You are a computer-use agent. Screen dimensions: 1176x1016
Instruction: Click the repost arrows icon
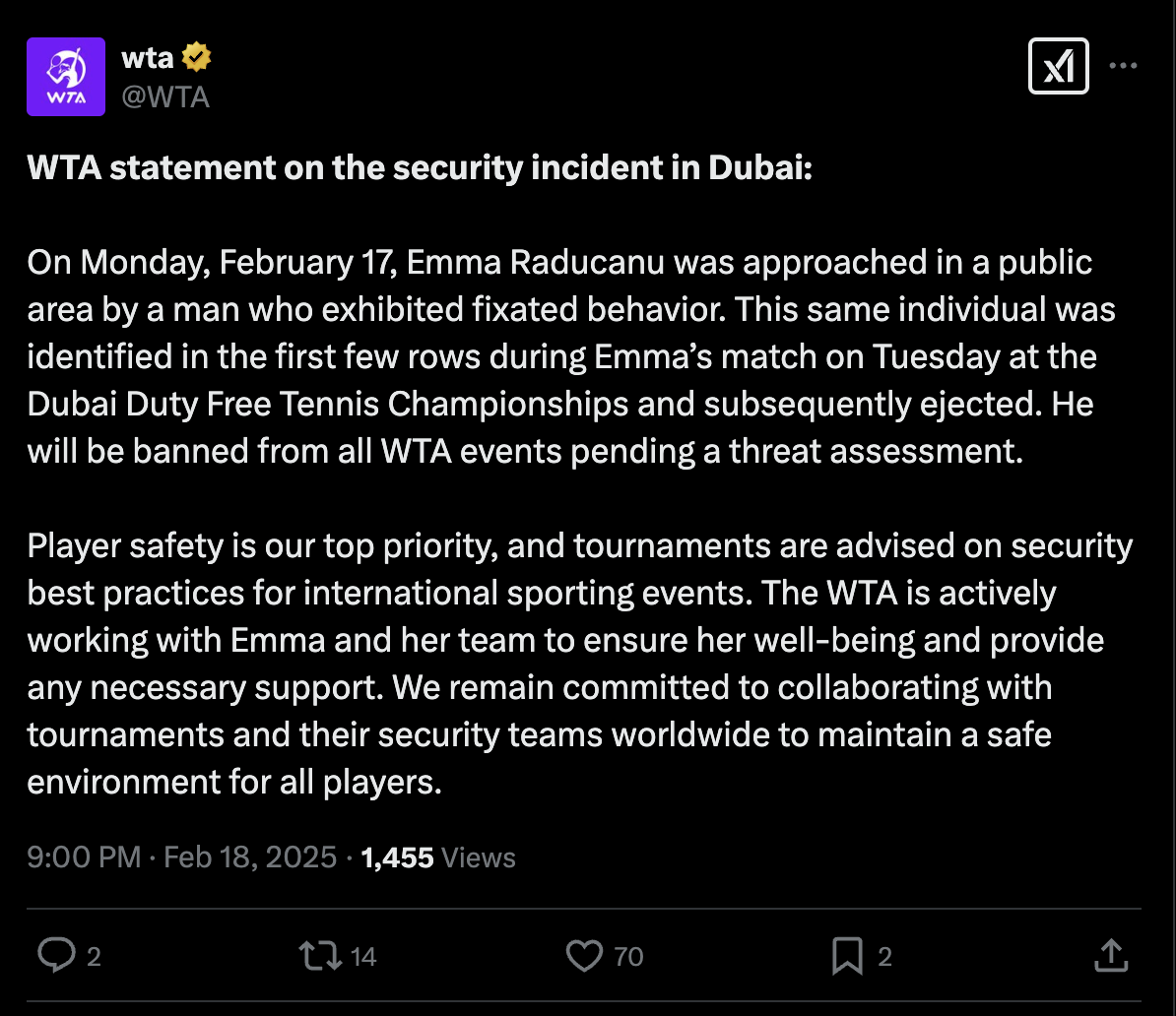tap(320, 955)
